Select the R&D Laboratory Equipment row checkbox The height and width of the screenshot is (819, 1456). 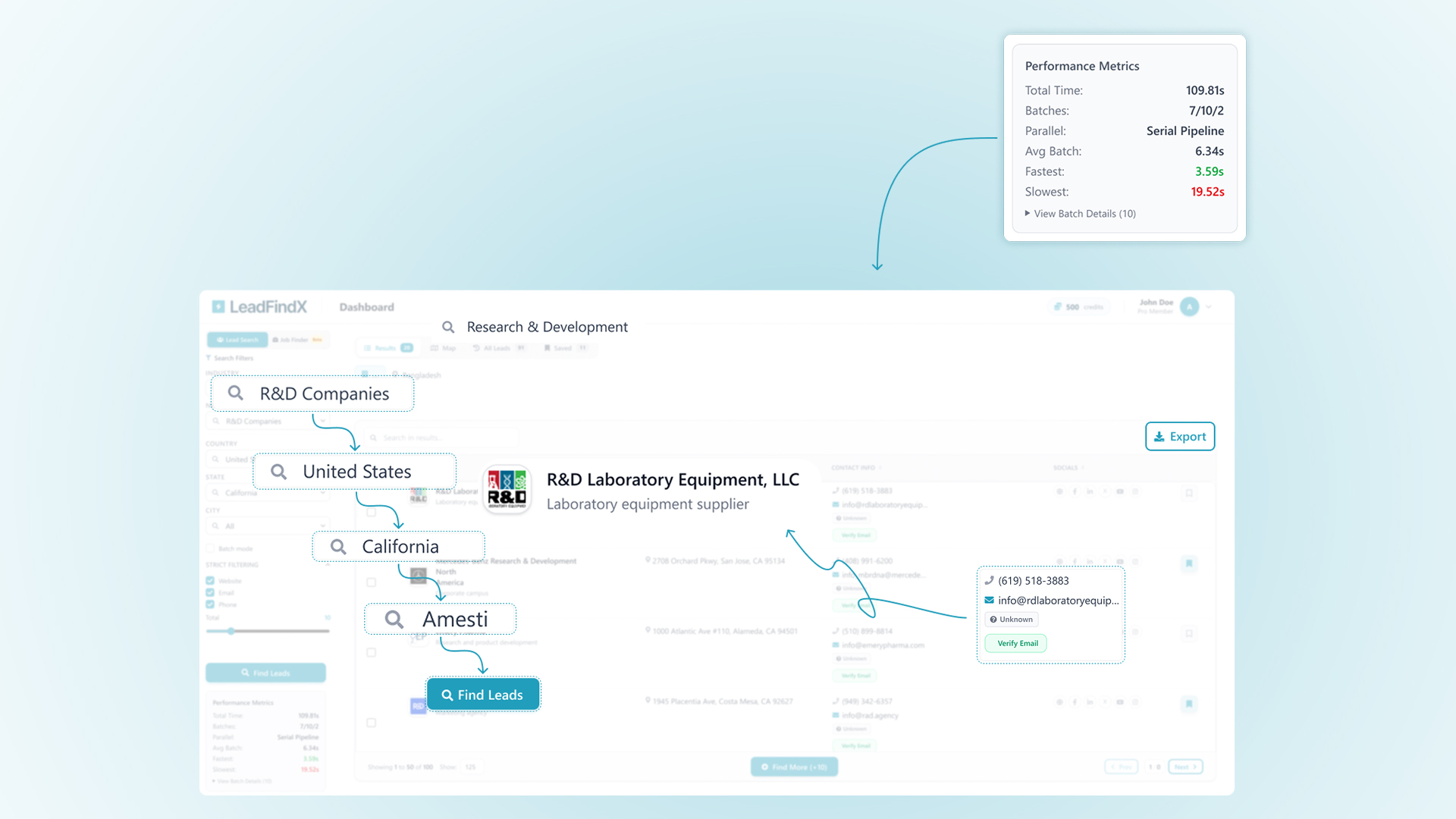tap(372, 512)
